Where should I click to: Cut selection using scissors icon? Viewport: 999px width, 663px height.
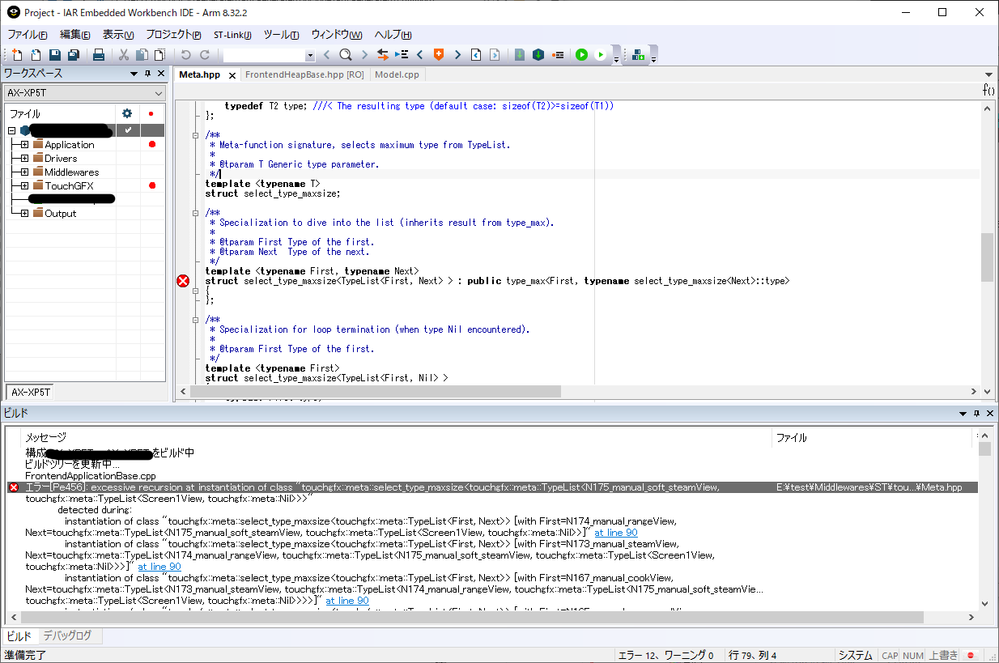click(124, 55)
